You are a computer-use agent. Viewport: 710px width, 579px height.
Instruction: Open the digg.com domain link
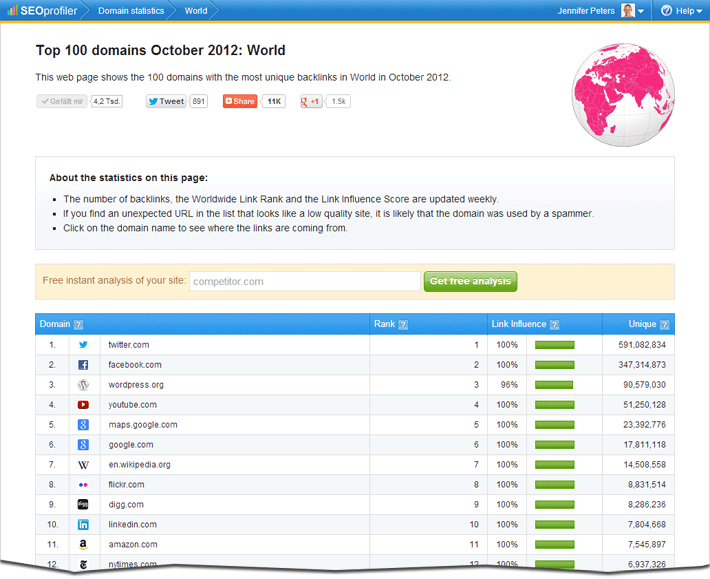(126, 504)
